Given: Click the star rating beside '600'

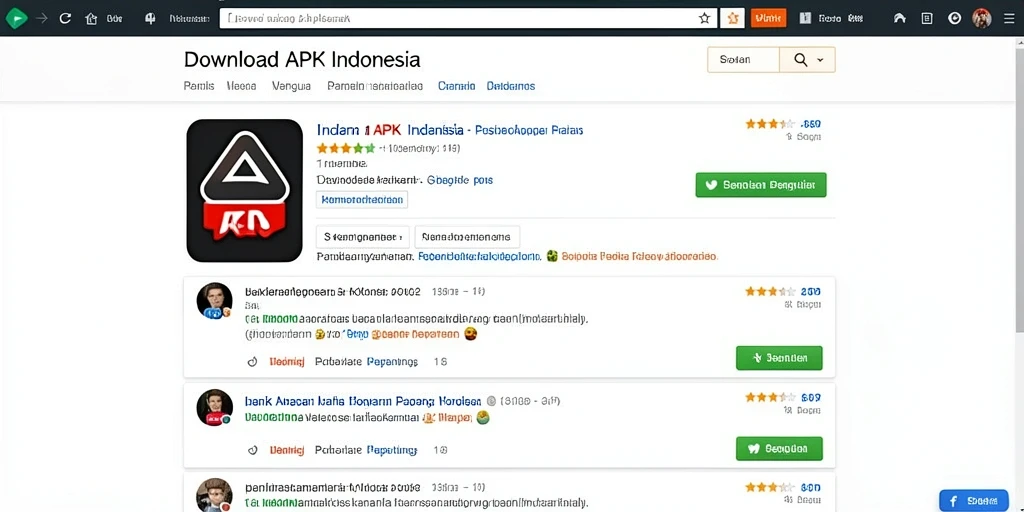Looking at the screenshot, I should click(x=771, y=487).
